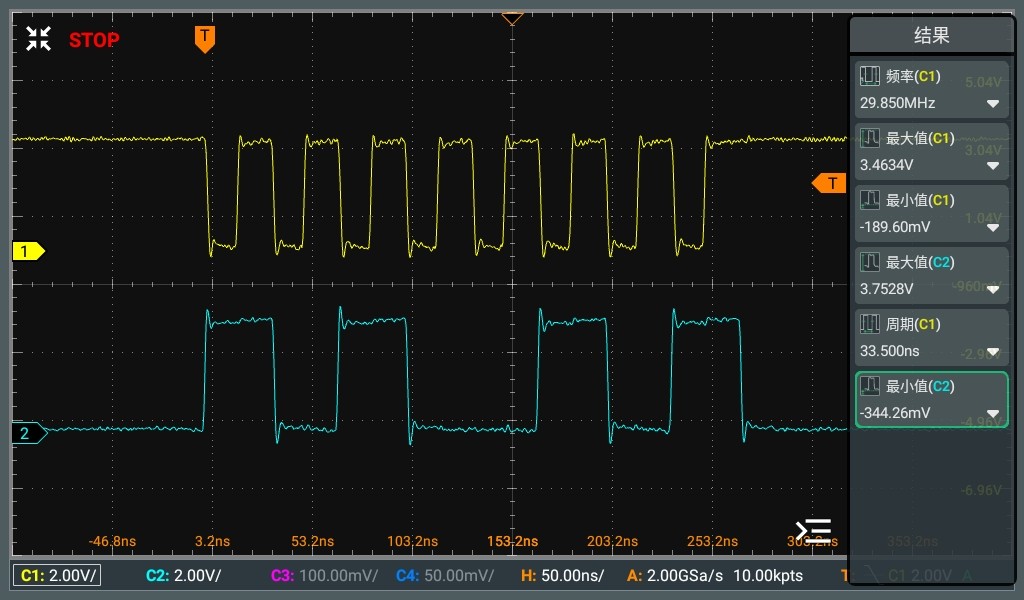This screenshot has width=1024, height=600.
Task: Open dropdown arrow for 最小值(C2) -344.26mV
Action: click(992, 414)
